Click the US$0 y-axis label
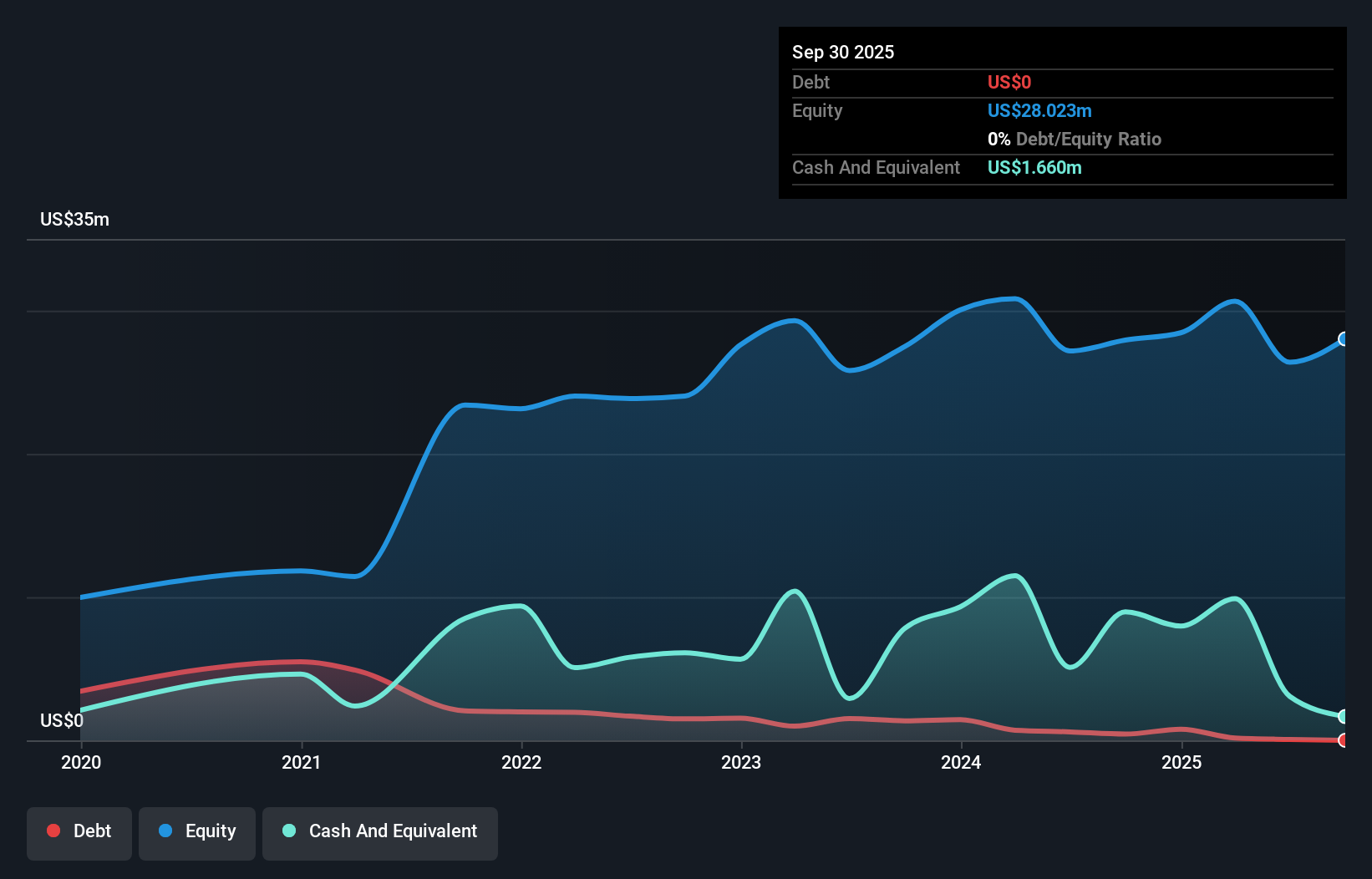 click(x=62, y=720)
